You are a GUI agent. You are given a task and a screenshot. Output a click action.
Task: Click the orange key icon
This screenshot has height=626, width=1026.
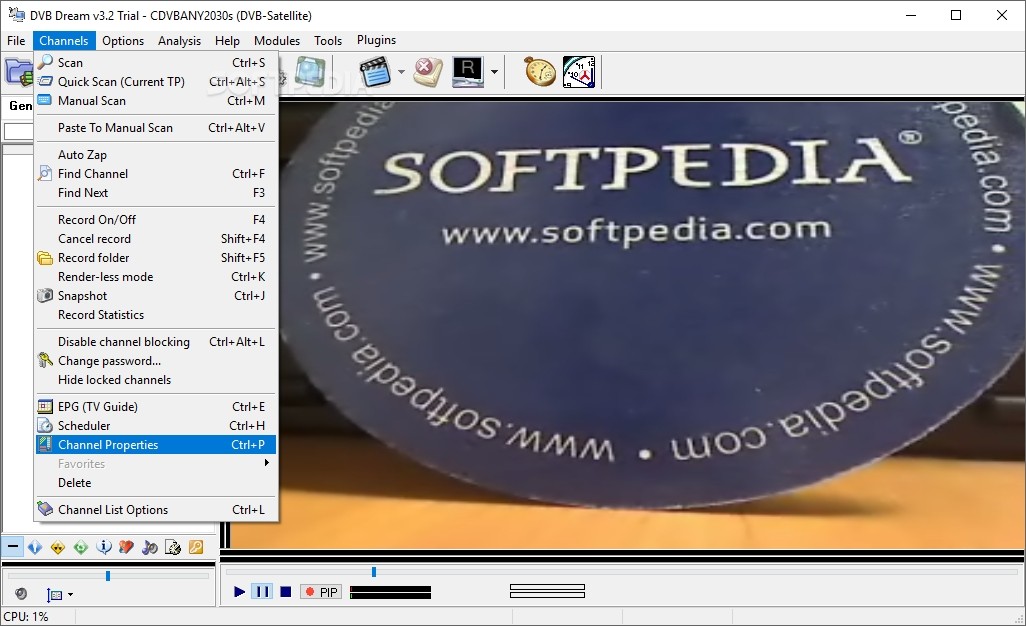click(x=196, y=547)
